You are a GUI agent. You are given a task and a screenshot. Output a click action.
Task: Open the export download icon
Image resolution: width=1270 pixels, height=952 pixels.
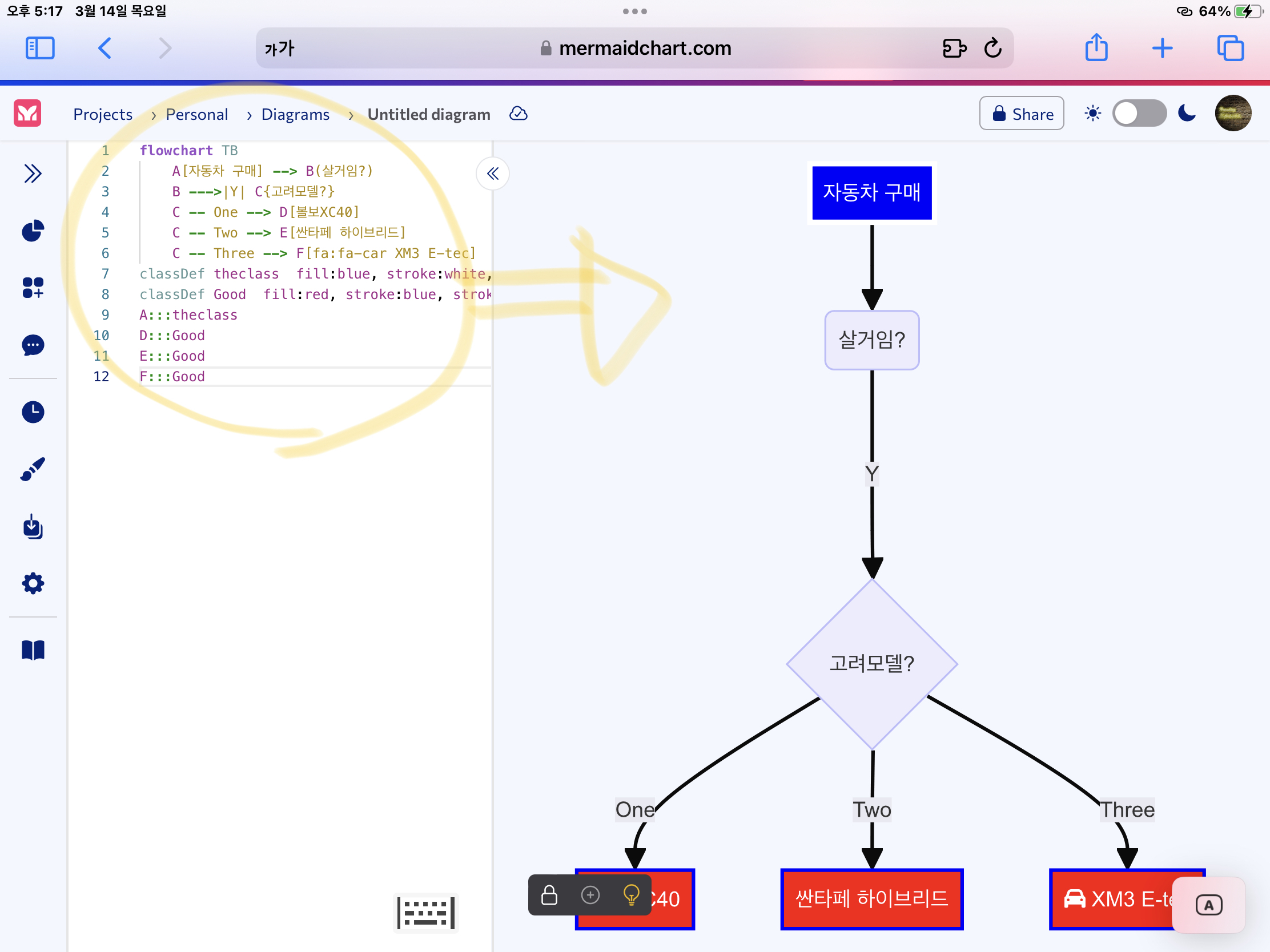[x=33, y=526]
